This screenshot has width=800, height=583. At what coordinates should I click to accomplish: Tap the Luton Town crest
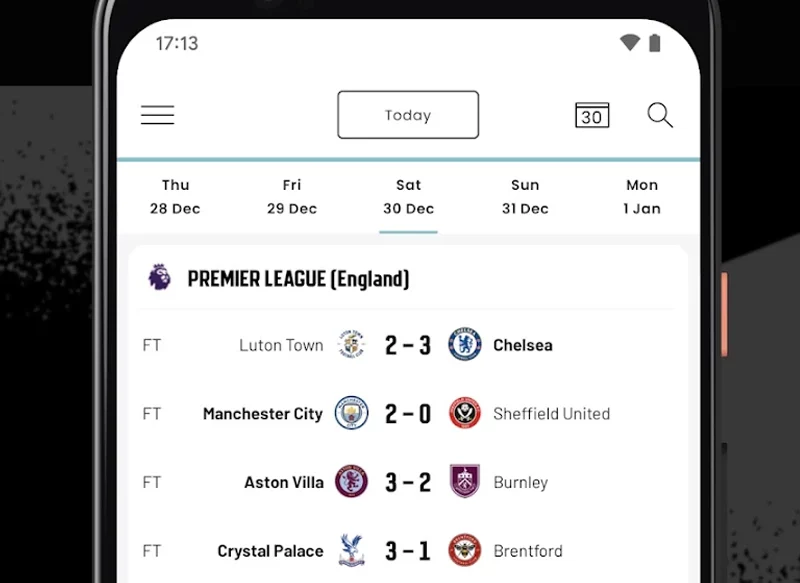(351, 345)
